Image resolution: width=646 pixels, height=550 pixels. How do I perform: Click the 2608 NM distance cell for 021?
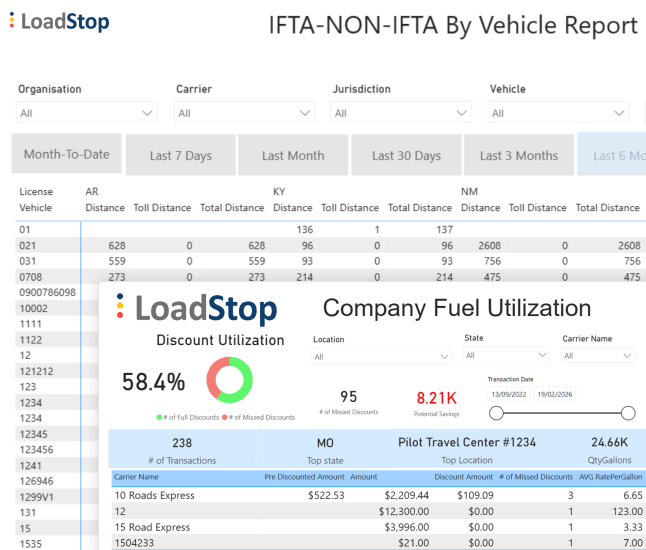(x=489, y=246)
